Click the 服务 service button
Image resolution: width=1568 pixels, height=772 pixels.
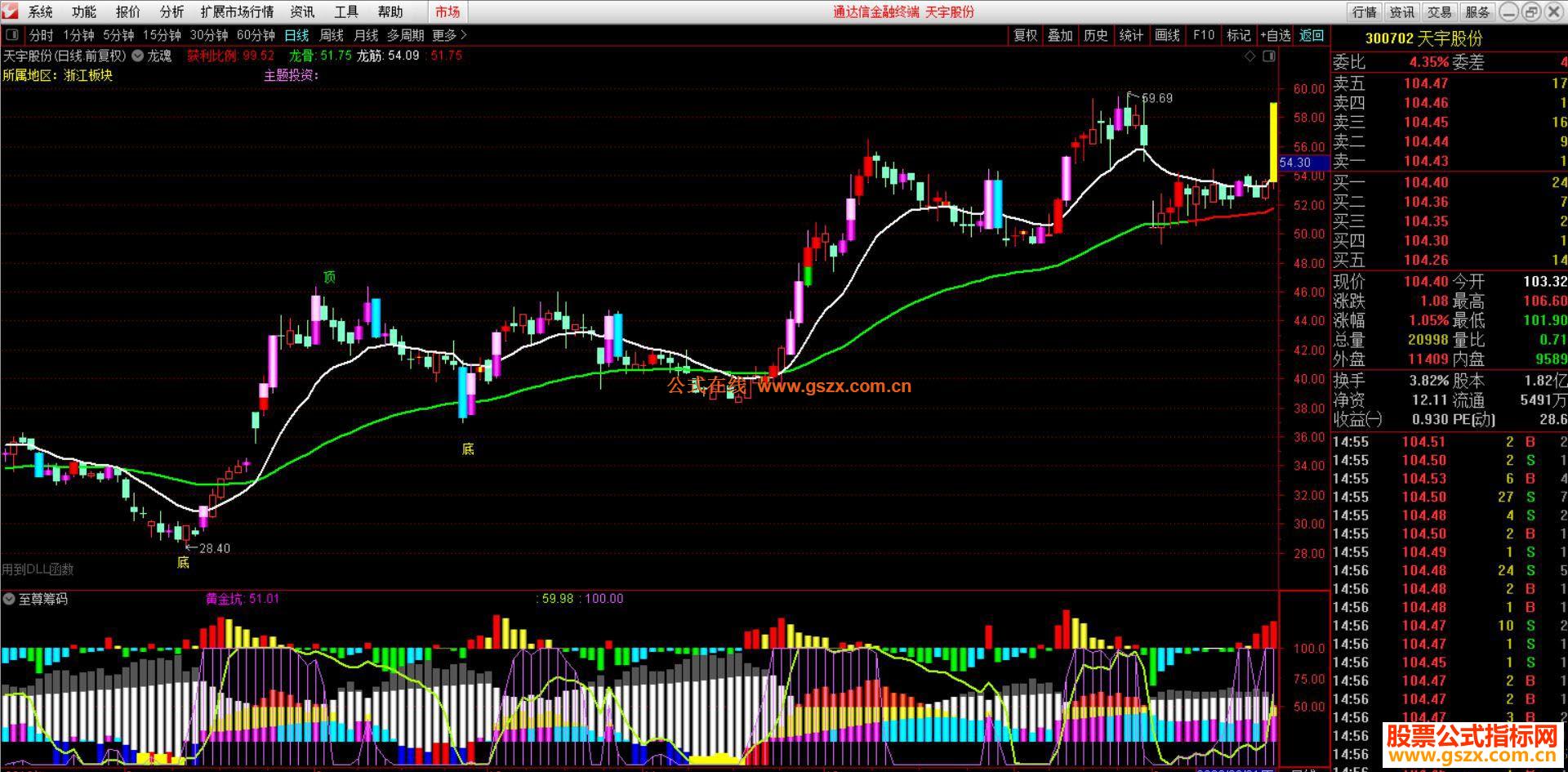(1477, 11)
